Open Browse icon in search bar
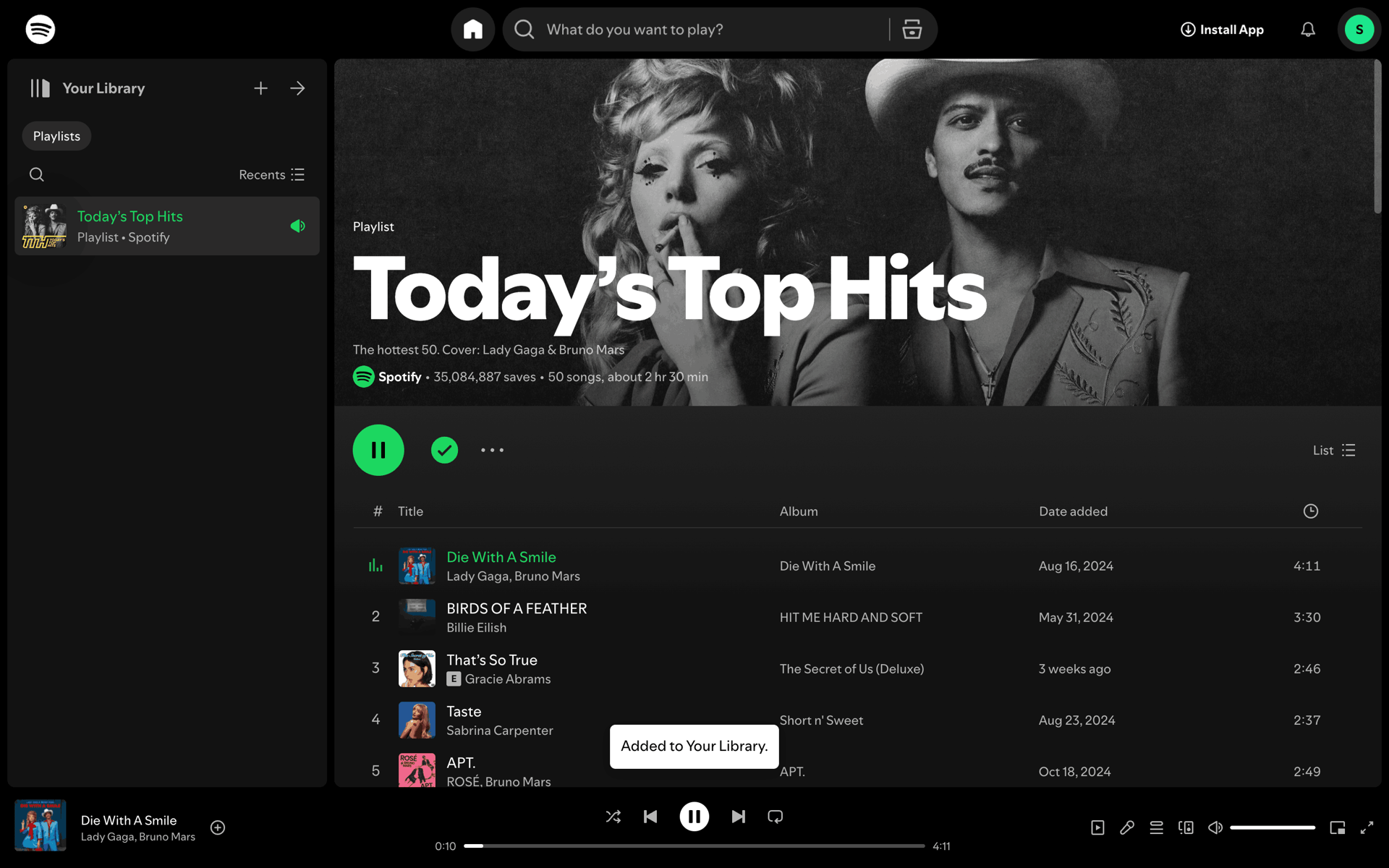Image resolution: width=1389 pixels, height=868 pixels. (912, 30)
